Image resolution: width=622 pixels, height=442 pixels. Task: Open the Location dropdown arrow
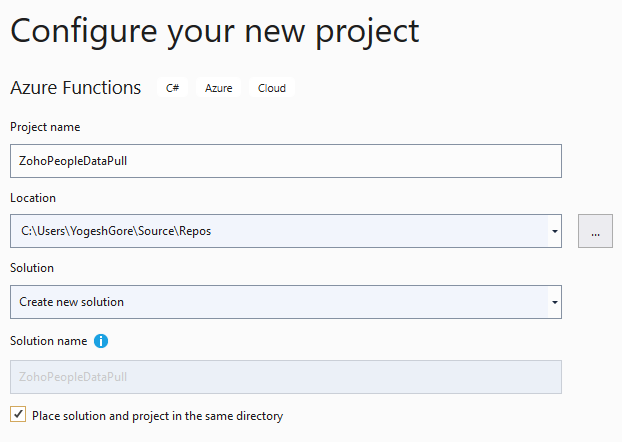pyautogui.click(x=555, y=231)
